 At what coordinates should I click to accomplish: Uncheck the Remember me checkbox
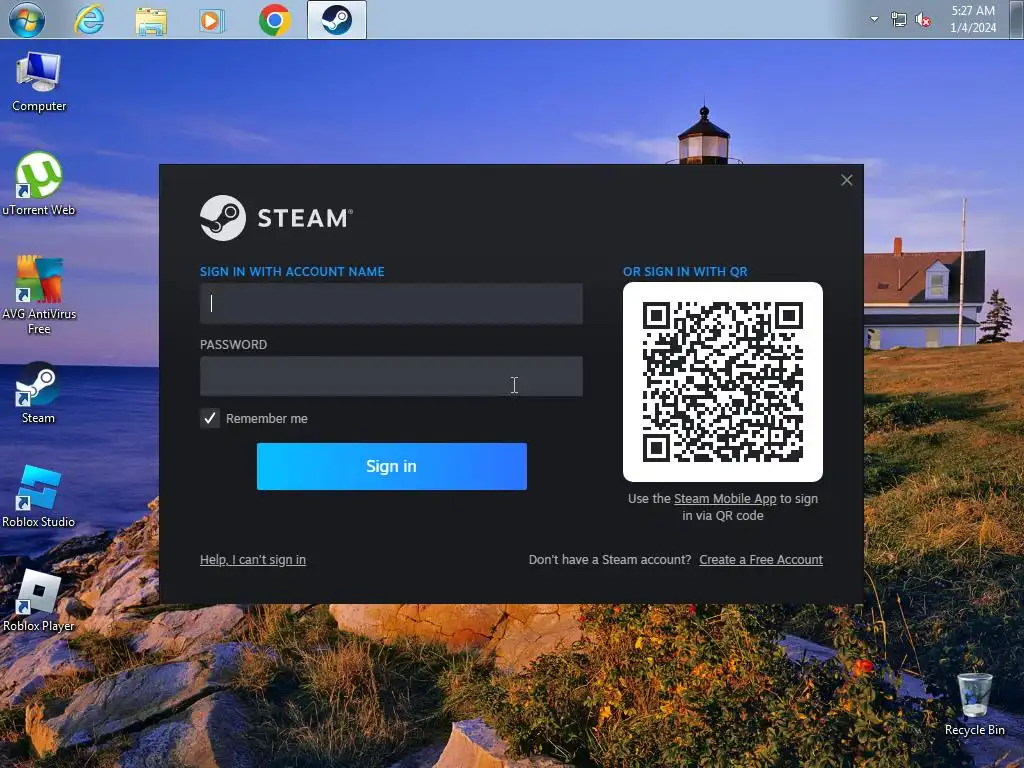coord(210,418)
